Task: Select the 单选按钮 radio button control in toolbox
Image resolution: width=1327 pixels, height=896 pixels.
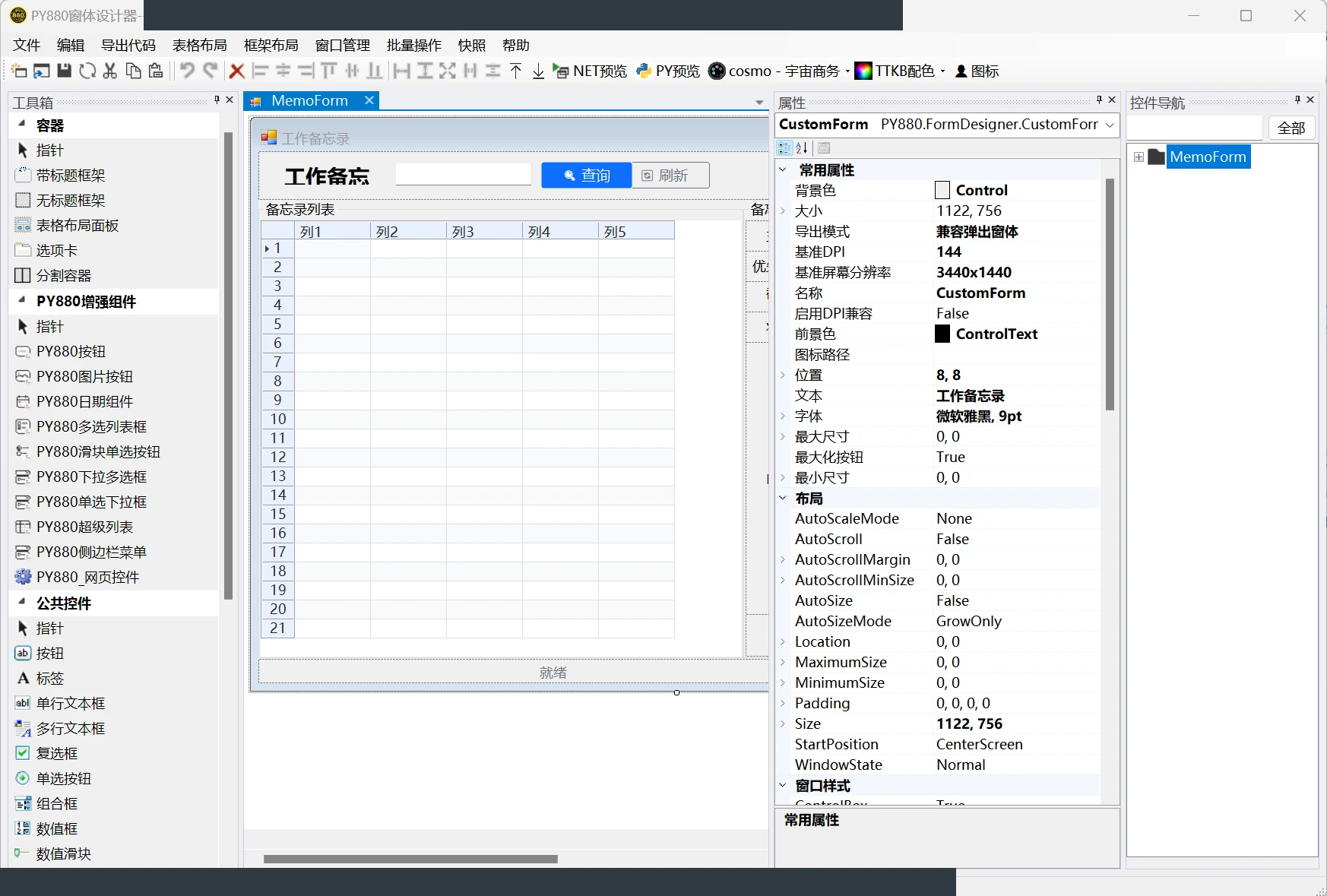Action: tap(64, 779)
